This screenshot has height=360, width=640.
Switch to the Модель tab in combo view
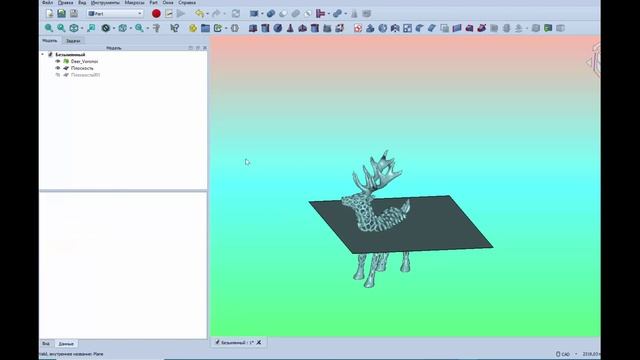50,40
